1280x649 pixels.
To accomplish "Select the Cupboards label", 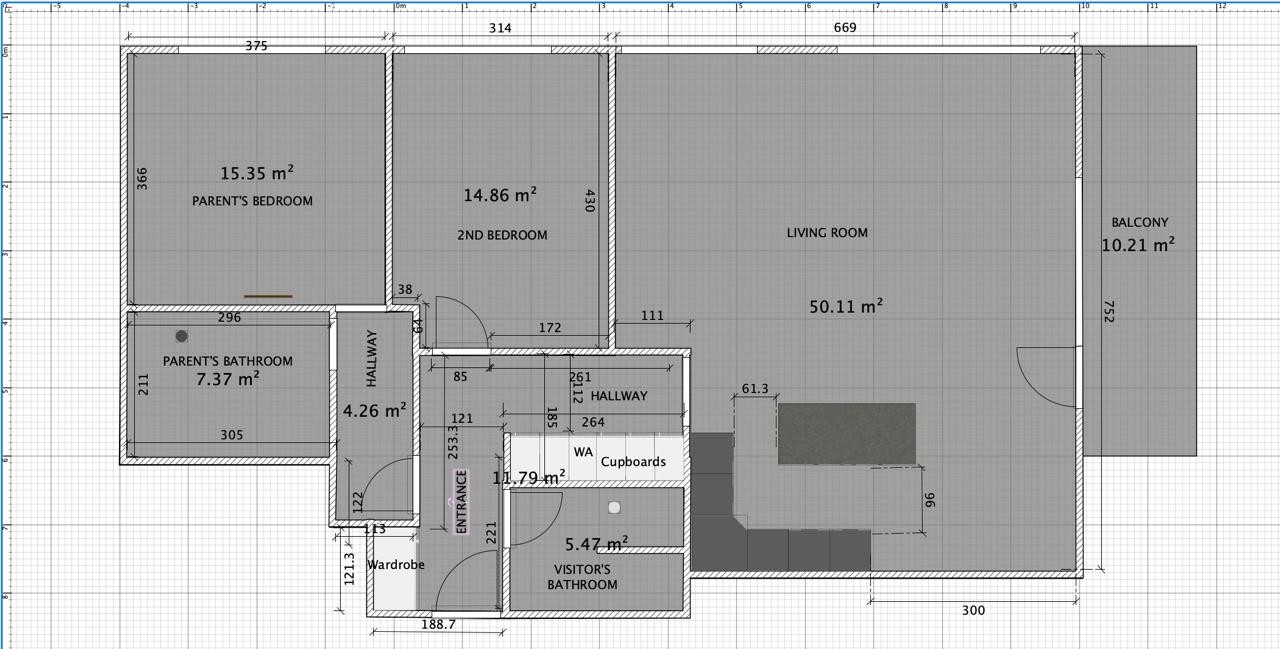I will (x=633, y=462).
